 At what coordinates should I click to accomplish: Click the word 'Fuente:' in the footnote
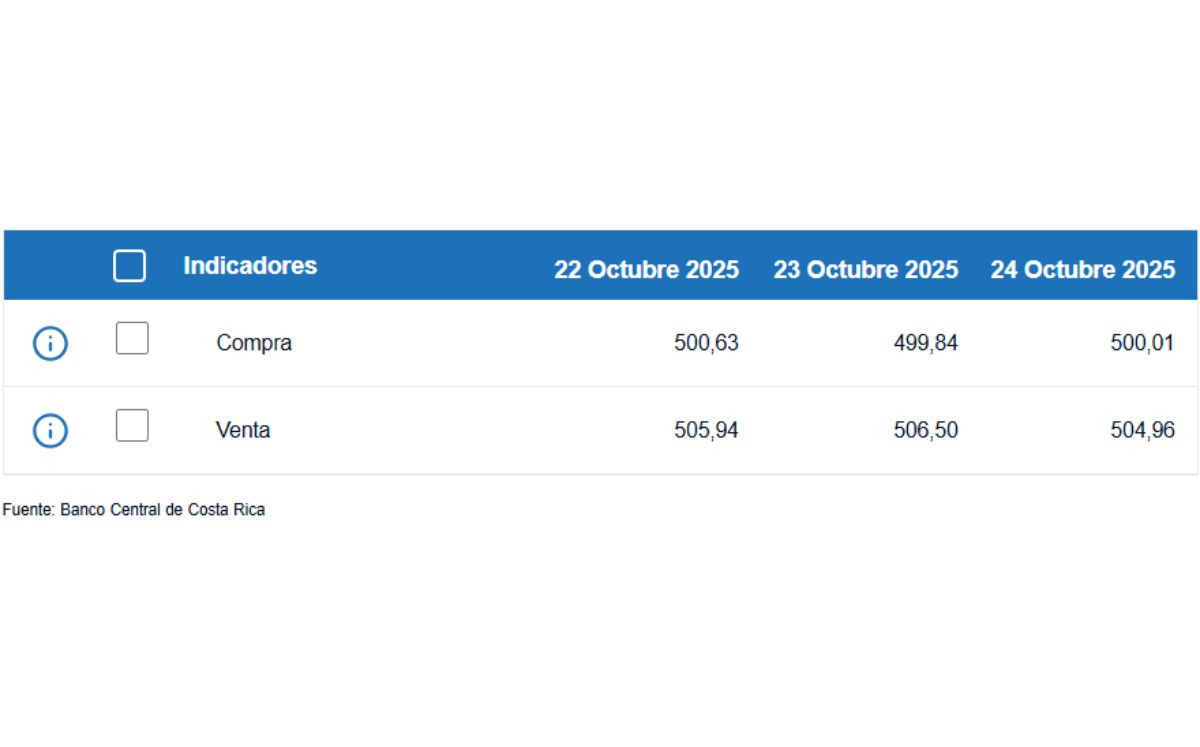[28, 510]
